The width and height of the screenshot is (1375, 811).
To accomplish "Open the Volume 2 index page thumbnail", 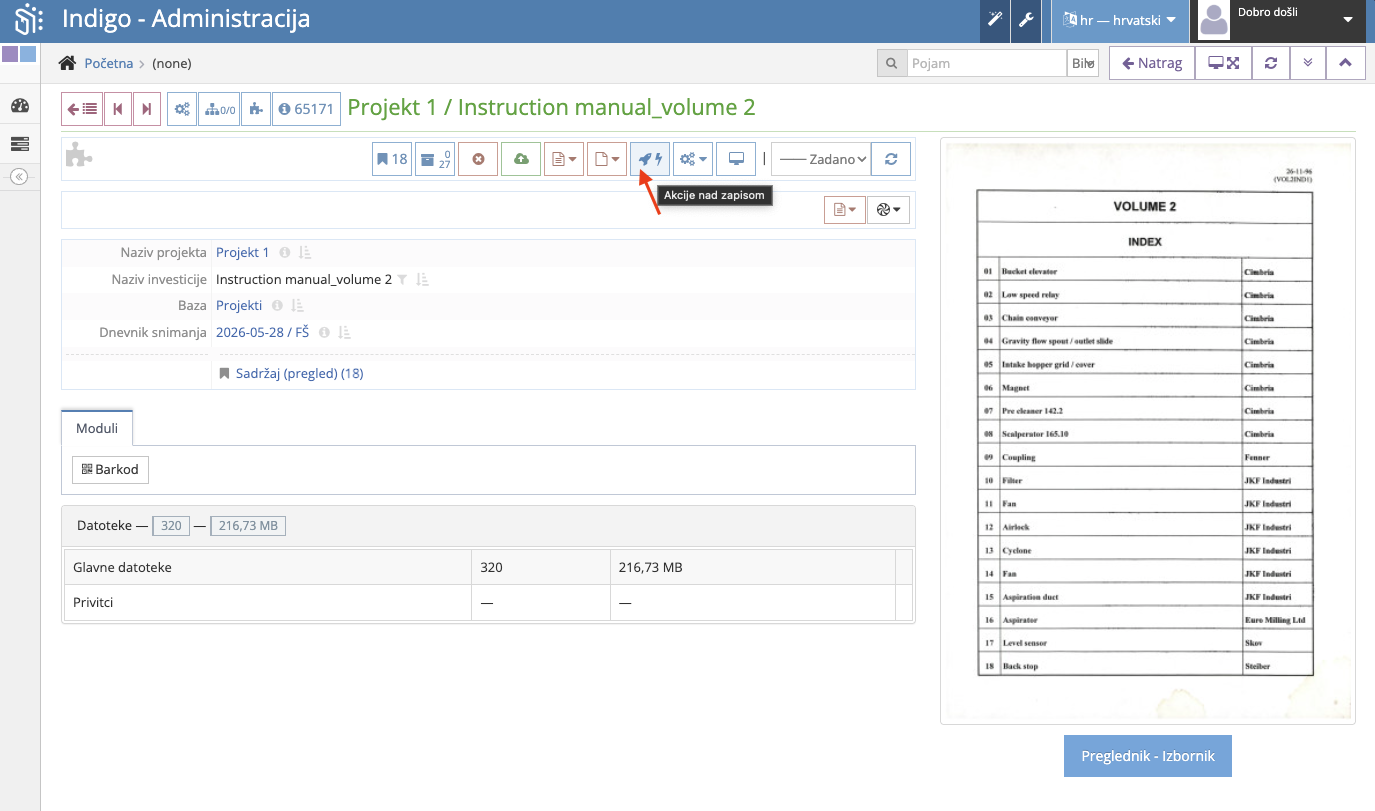I will point(1148,431).
